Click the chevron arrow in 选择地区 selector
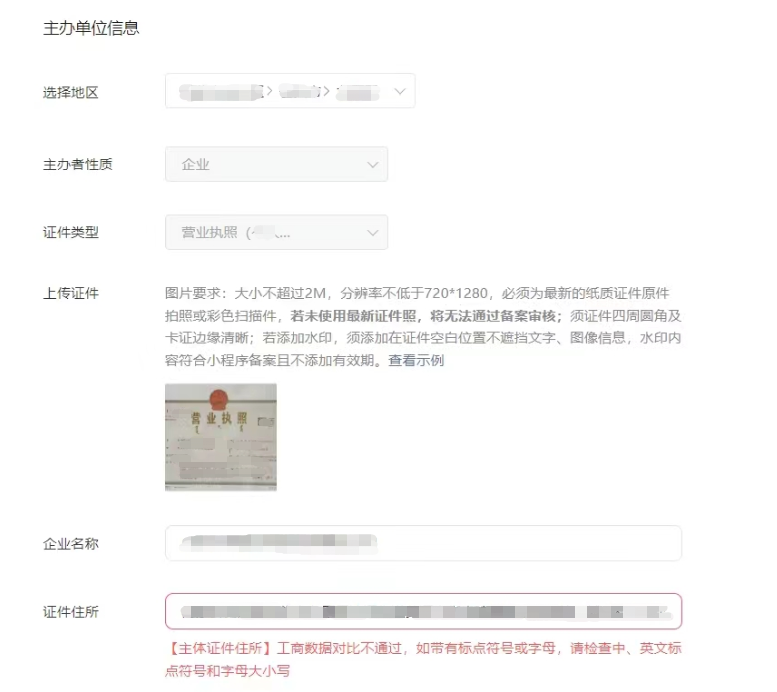The height and width of the screenshot is (692, 777). 399,91
